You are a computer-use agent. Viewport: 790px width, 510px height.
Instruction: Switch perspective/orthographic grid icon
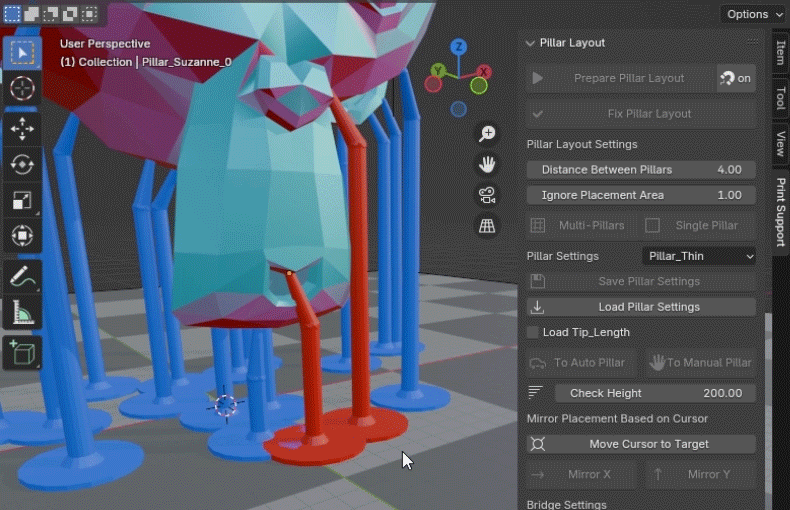[487, 226]
